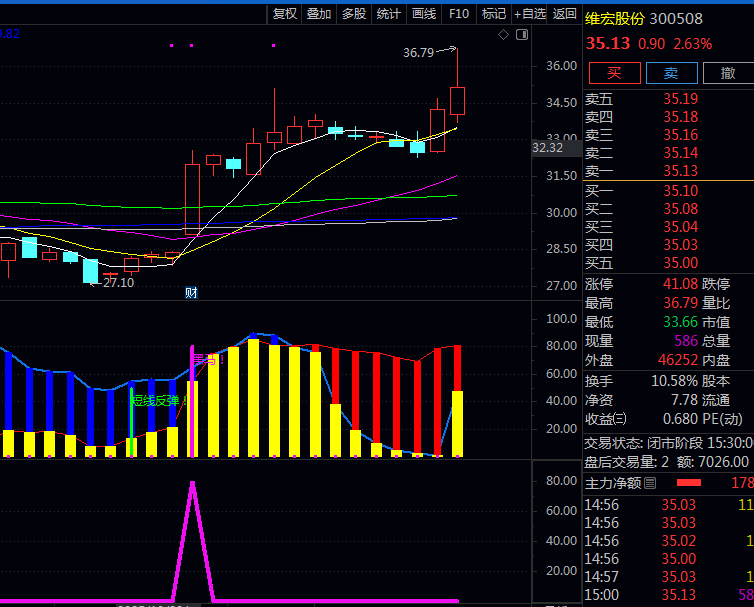Open the 主力净额 list icon
This screenshot has height=607, width=754.
click(x=650, y=483)
